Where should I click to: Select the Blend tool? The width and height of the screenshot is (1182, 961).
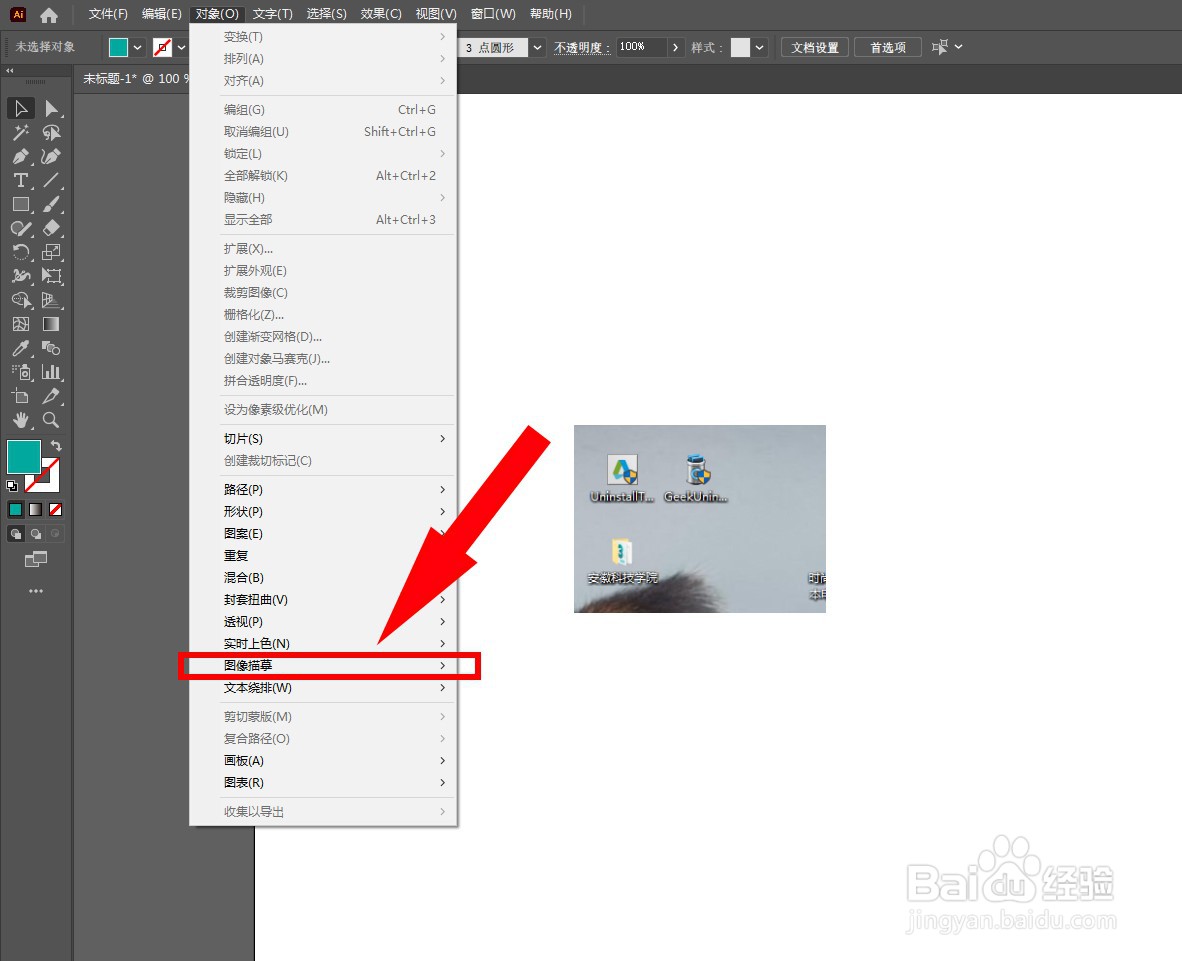point(51,348)
